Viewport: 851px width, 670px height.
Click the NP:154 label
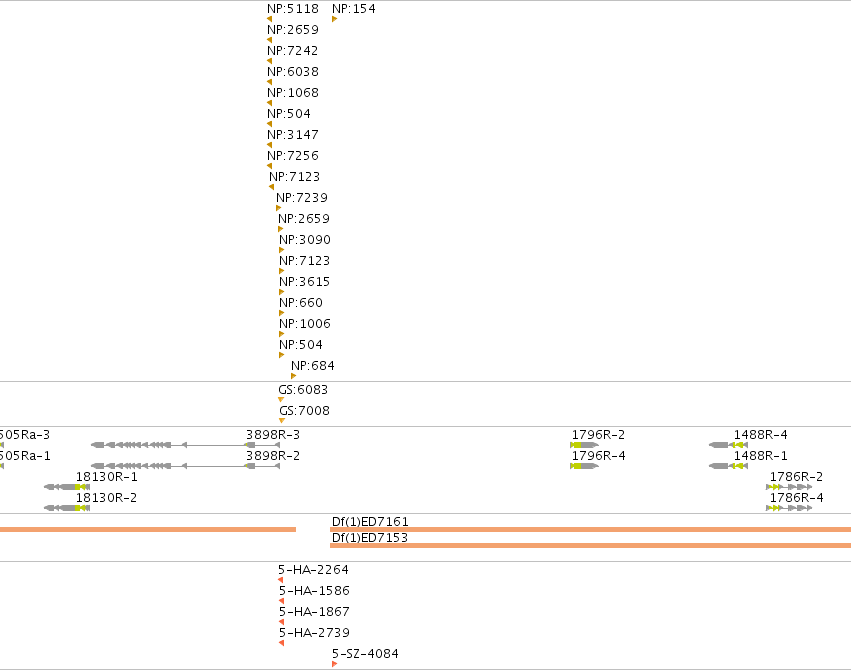point(354,9)
